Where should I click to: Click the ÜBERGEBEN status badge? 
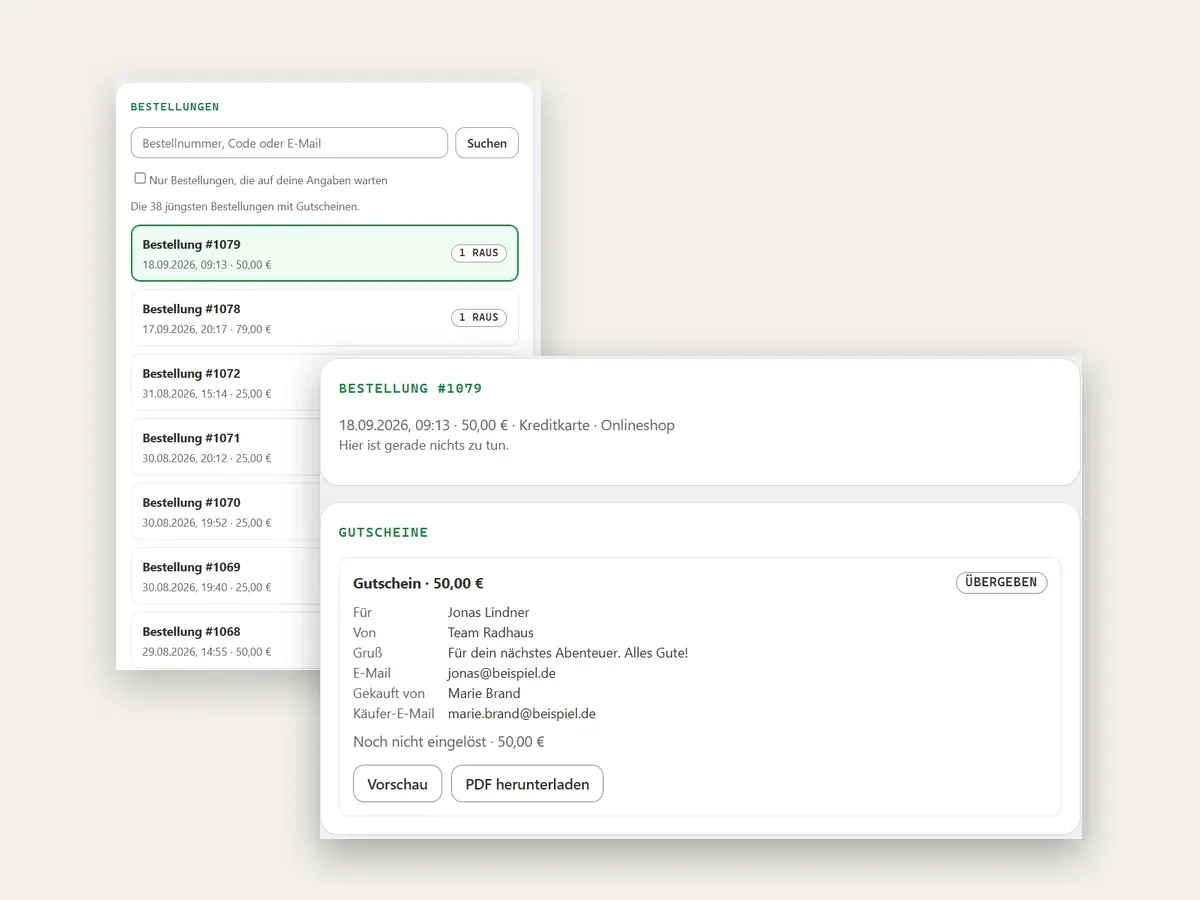(1001, 582)
